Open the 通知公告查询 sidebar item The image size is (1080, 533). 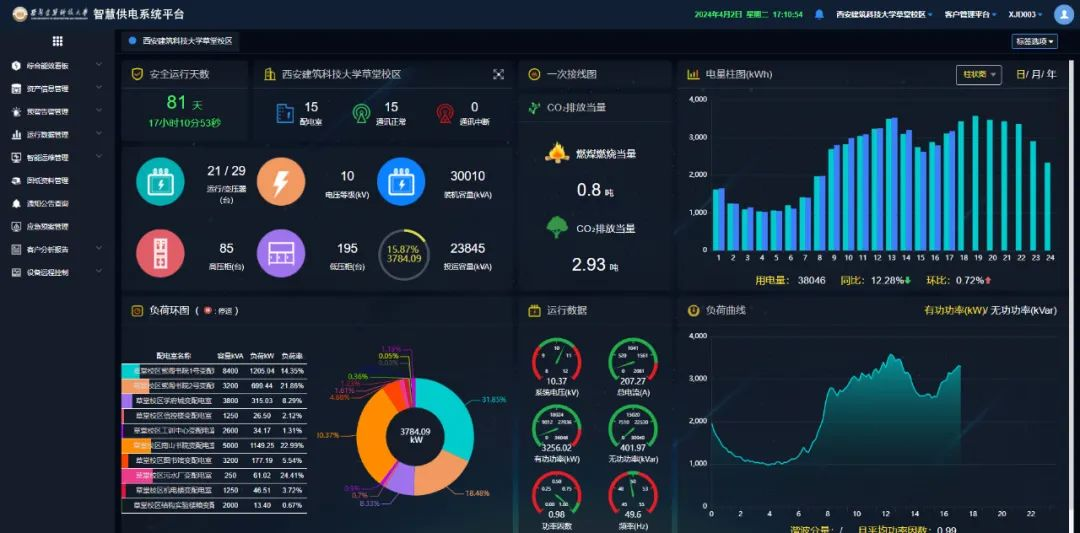[56, 203]
